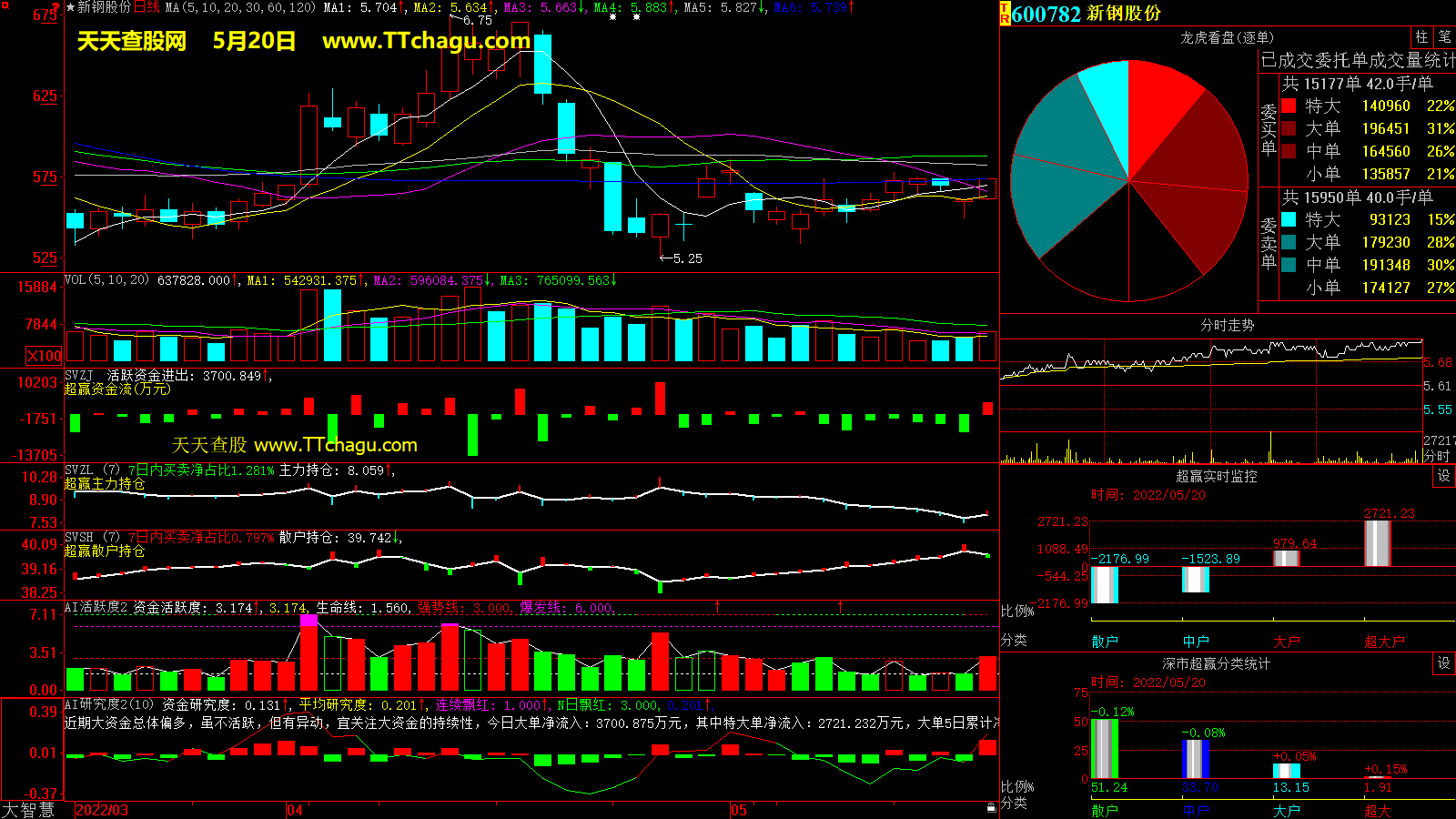Click the red 特大 buy order legend swatch
The image size is (1456, 819).
pyautogui.click(x=1289, y=106)
